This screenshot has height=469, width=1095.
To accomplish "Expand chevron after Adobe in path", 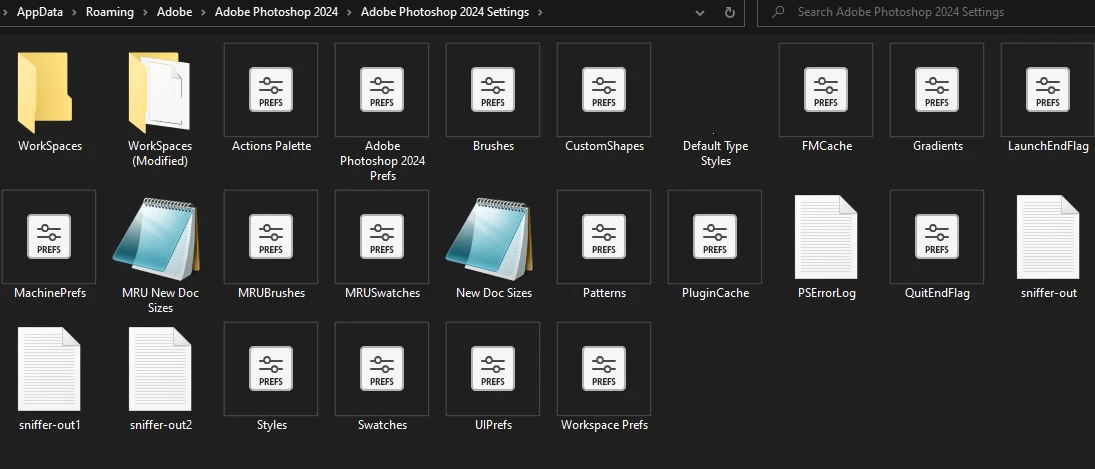I will pos(204,13).
